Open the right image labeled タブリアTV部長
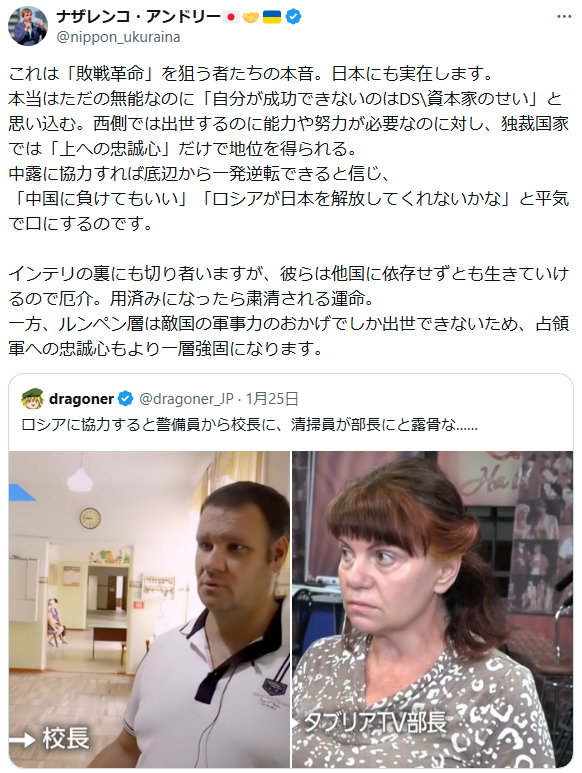The width and height of the screenshot is (582, 773). click(433, 609)
